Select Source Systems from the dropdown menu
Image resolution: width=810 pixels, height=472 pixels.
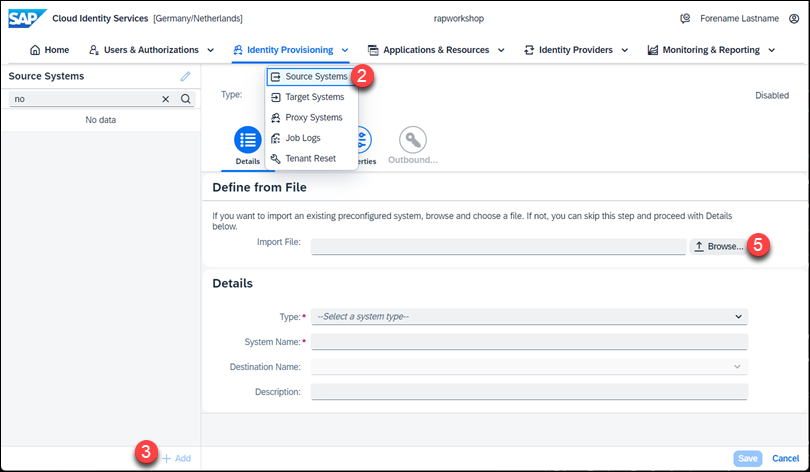pos(309,76)
